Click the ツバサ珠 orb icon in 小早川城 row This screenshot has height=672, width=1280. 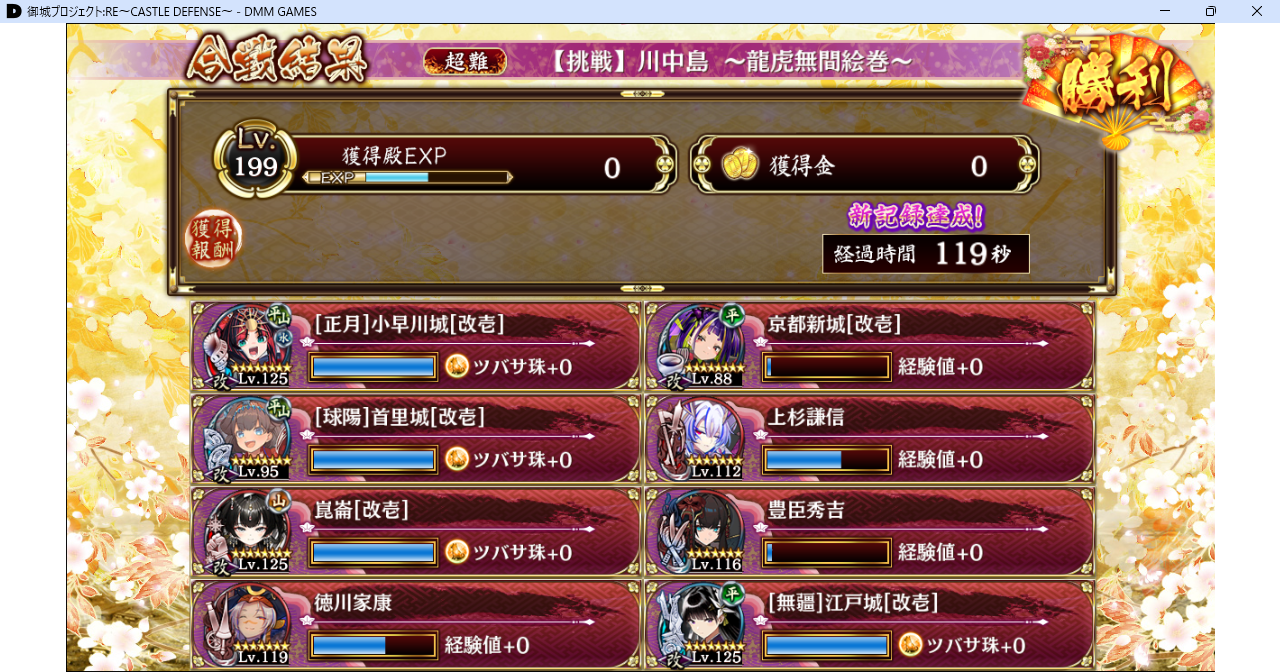coord(457,366)
